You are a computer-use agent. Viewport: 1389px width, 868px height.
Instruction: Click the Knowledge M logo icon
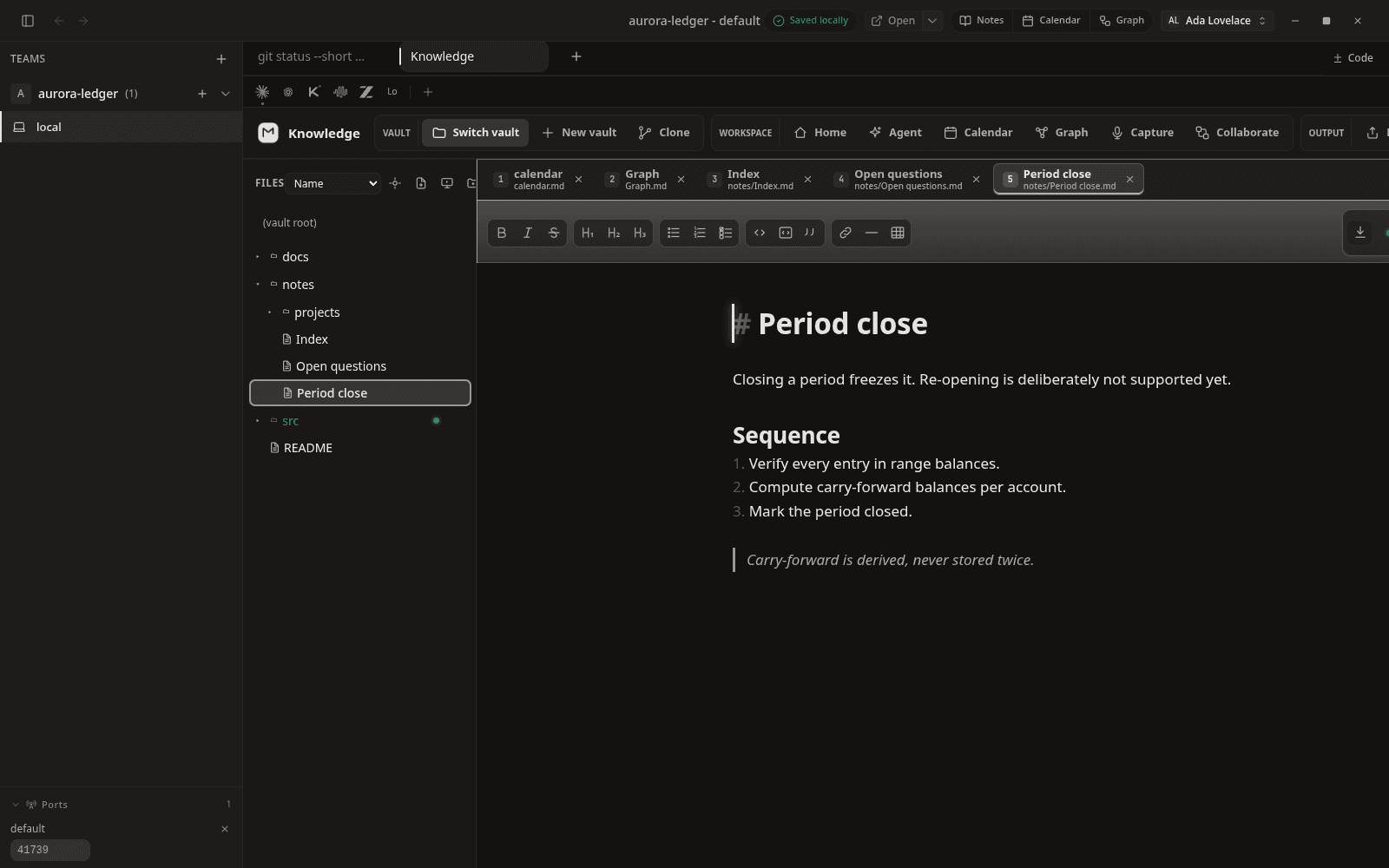pos(268,133)
